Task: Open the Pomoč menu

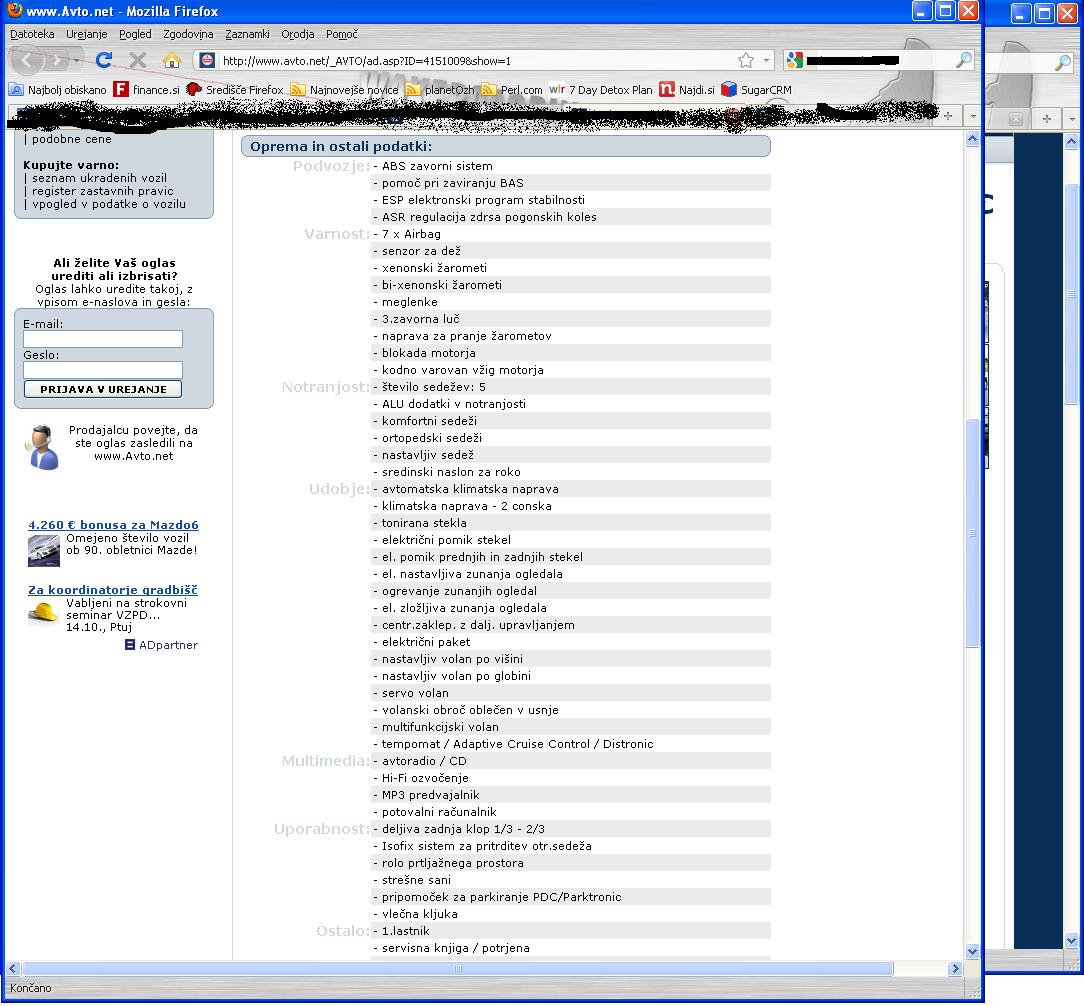Action: 342,34
